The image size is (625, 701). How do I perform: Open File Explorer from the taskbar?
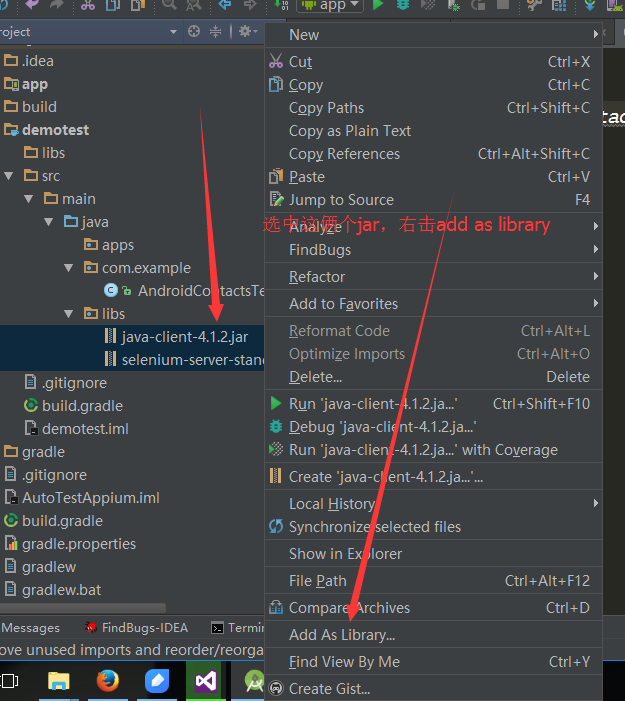coord(59,681)
